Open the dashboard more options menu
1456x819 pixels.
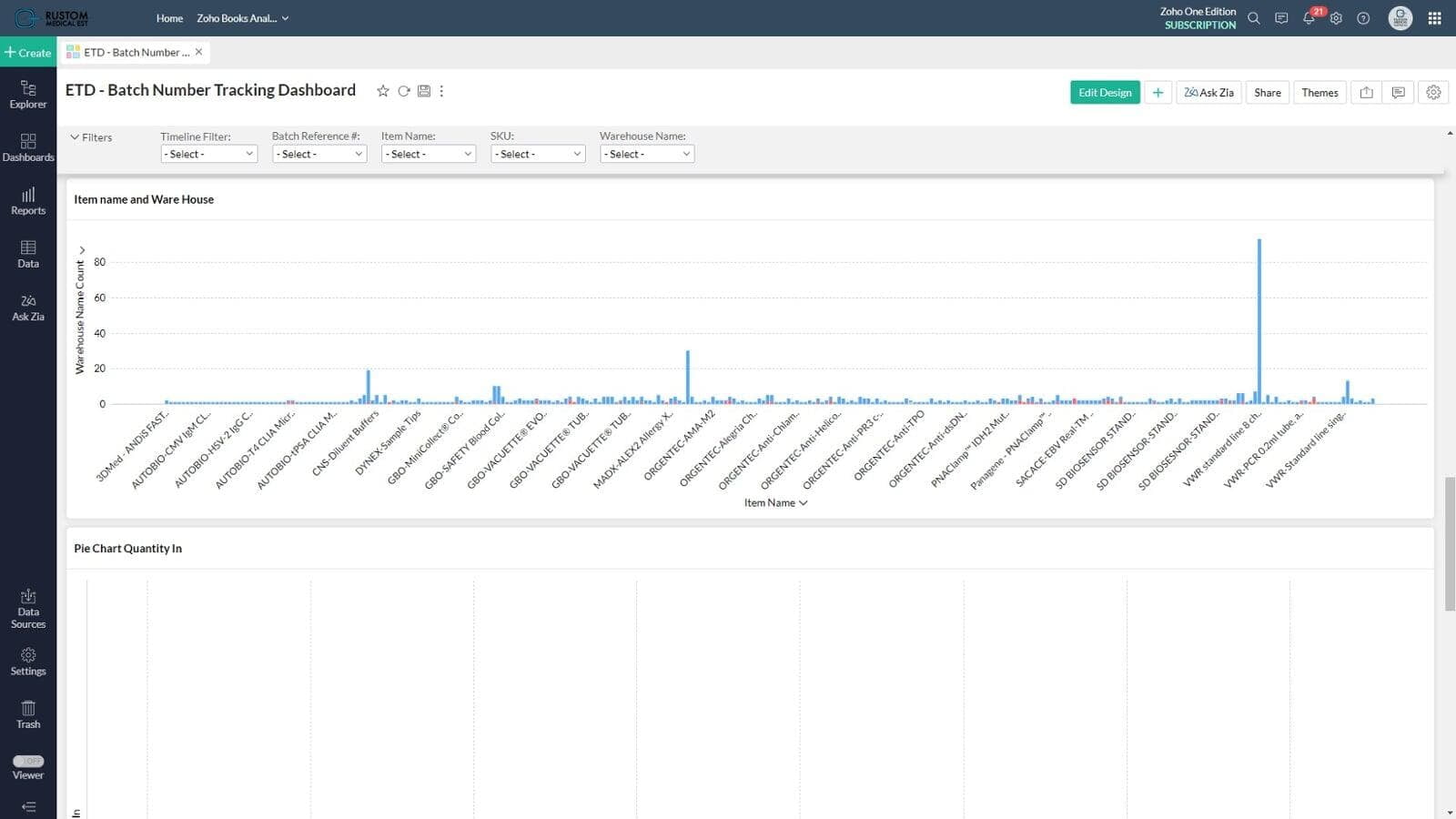(x=442, y=91)
